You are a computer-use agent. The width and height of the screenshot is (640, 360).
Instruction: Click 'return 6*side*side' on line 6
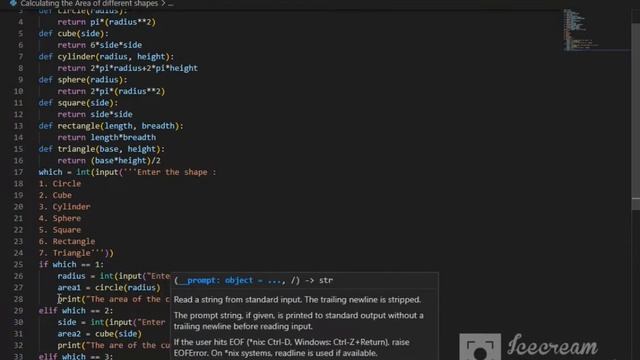point(100,45)
